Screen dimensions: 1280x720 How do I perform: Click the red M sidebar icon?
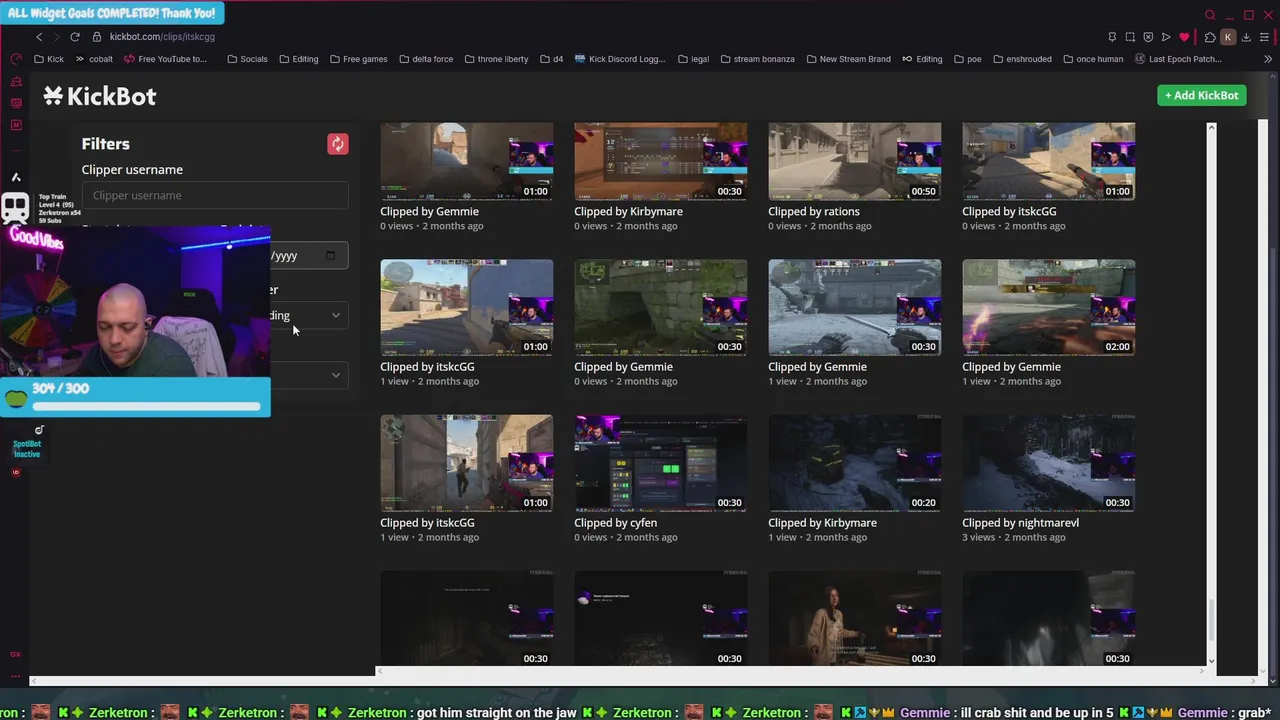pyautogui.click(x=15, y=125)
